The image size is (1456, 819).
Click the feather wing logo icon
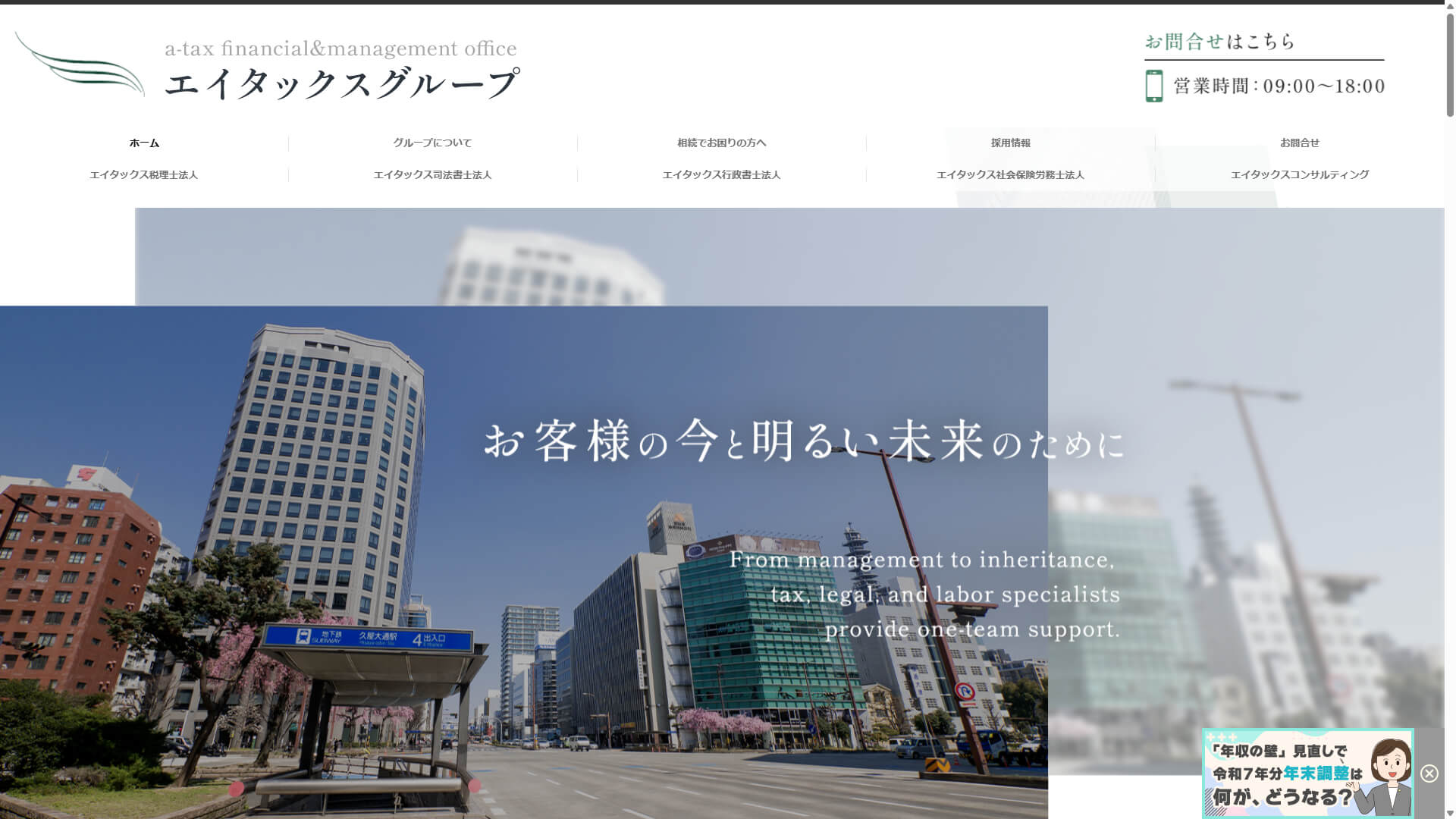pos(80,65)
